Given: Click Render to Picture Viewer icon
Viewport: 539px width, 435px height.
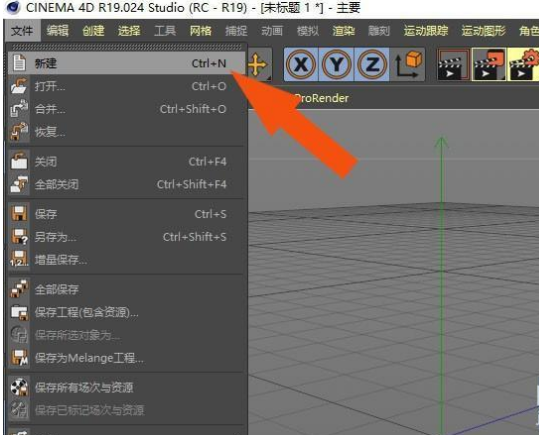Looking at the screenshot, I should (489, 65).
